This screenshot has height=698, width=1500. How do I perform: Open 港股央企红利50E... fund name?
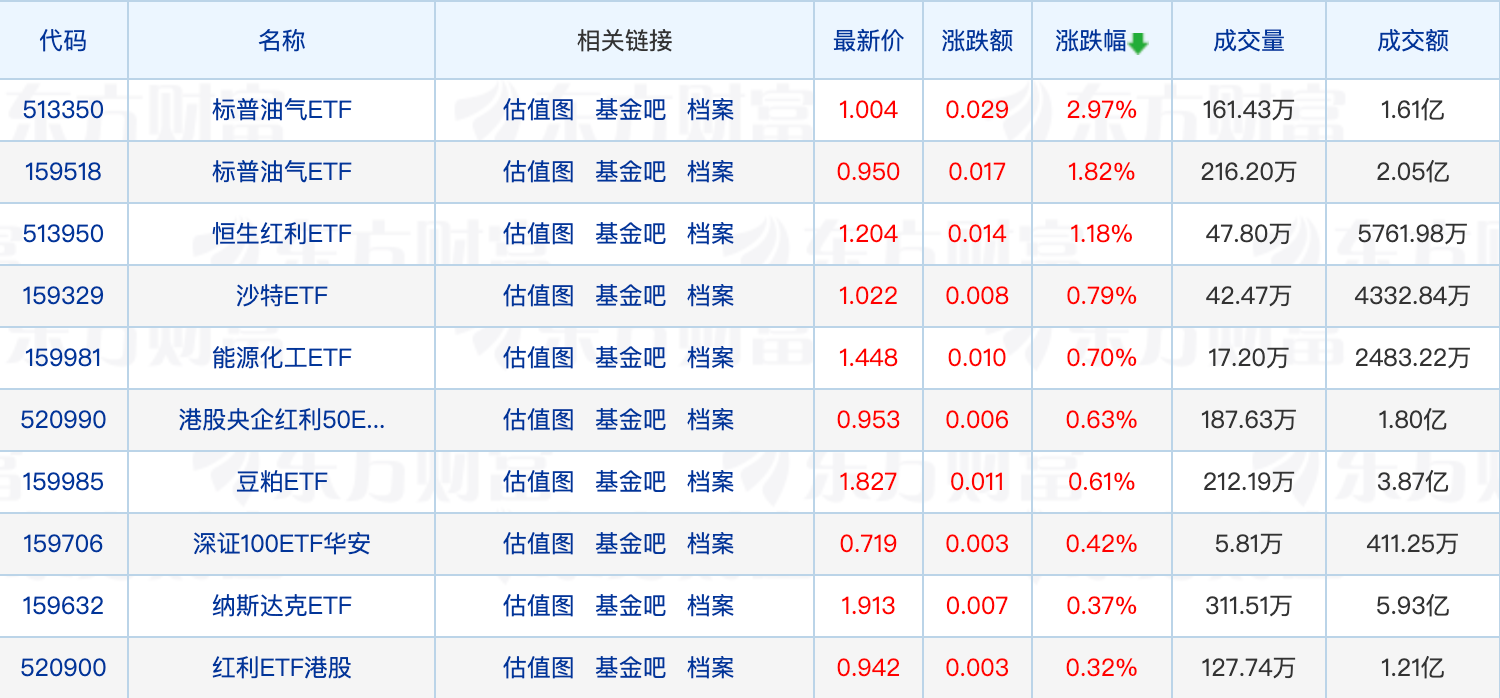pos(282,420)
